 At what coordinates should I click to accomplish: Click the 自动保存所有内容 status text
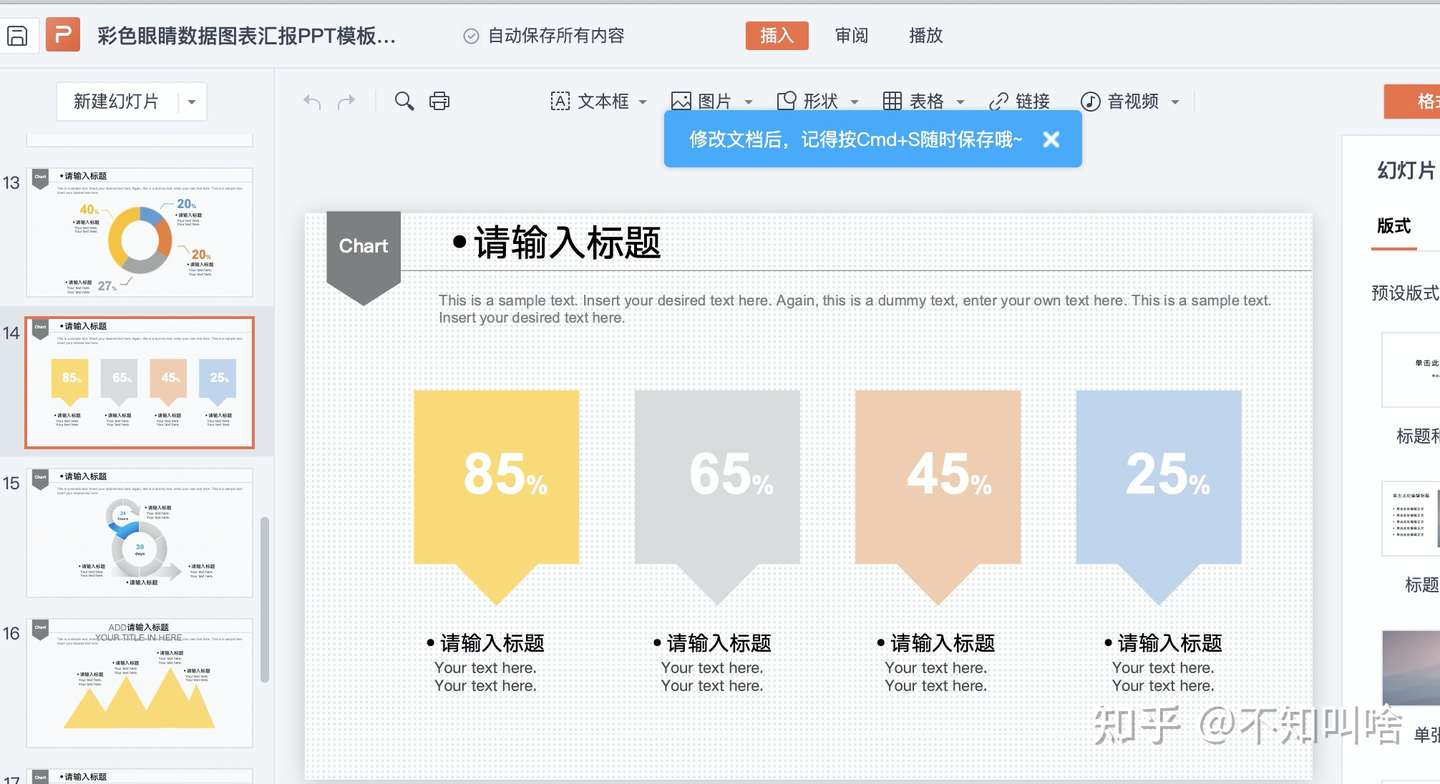pos(556,36)
